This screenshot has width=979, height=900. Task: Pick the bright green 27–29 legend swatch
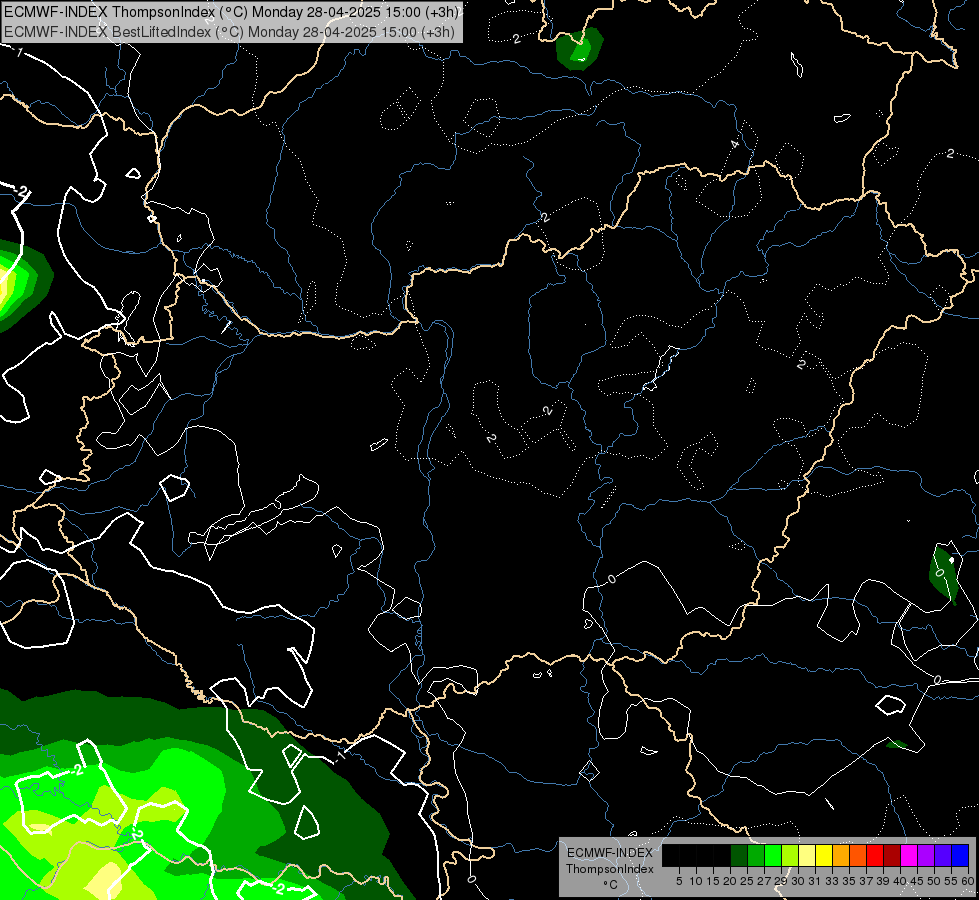pos(773,855)
